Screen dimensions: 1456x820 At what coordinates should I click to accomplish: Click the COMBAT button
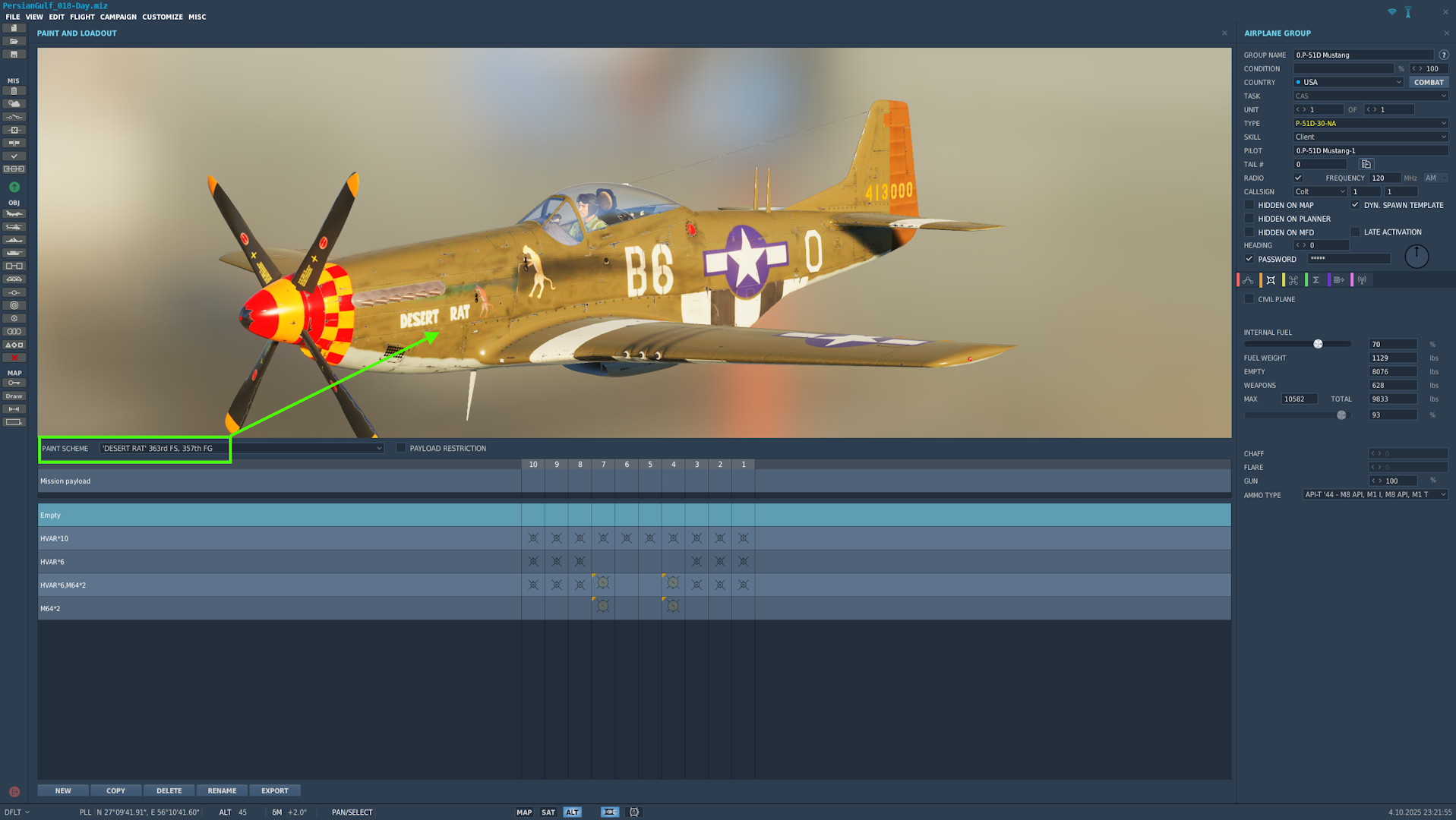pos(1429,82)
